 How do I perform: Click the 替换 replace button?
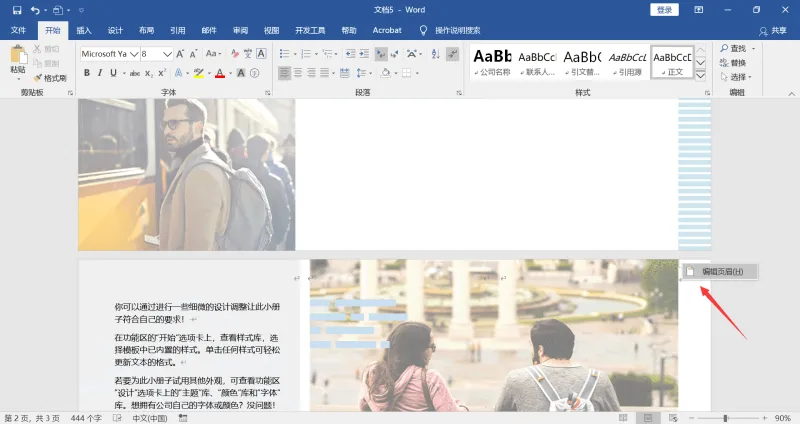click(x=733, y=63)
